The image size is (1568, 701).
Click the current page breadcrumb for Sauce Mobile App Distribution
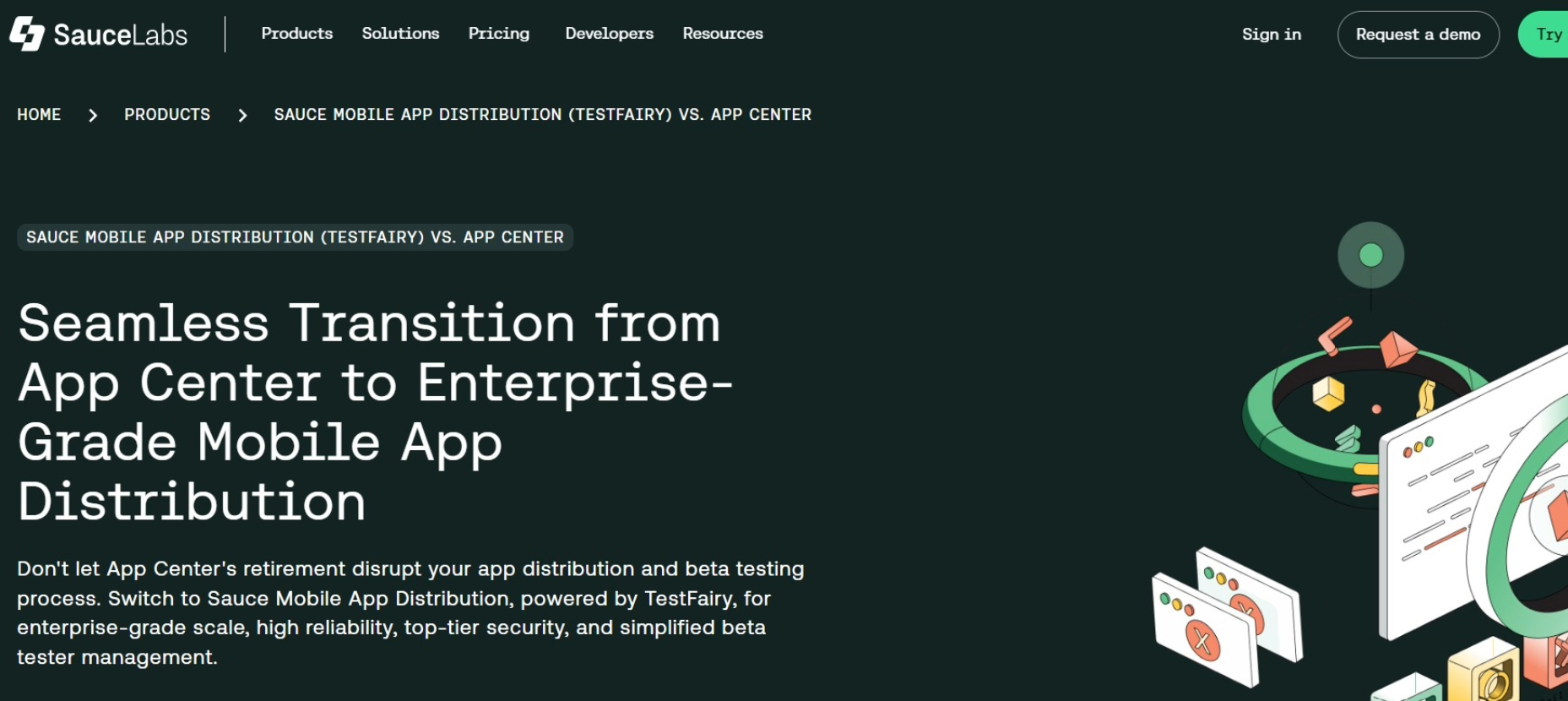pos(543,114)
